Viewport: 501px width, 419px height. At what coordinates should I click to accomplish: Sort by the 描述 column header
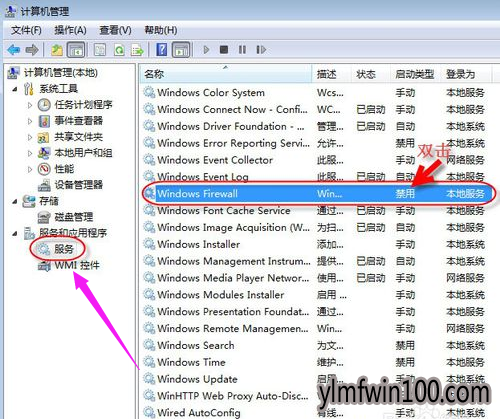coord(332,74)
